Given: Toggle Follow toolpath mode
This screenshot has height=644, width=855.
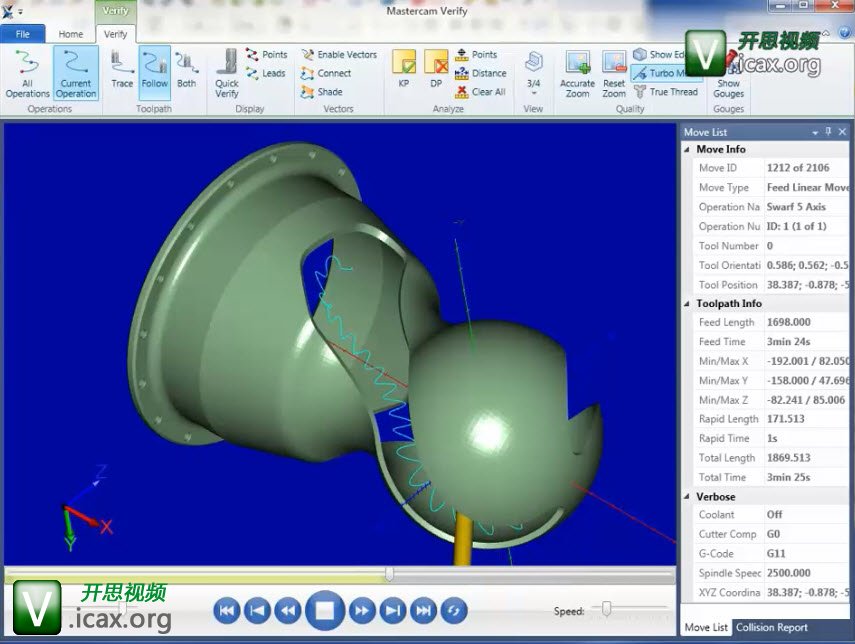Looking at the screenshot, I should [154, 71].
